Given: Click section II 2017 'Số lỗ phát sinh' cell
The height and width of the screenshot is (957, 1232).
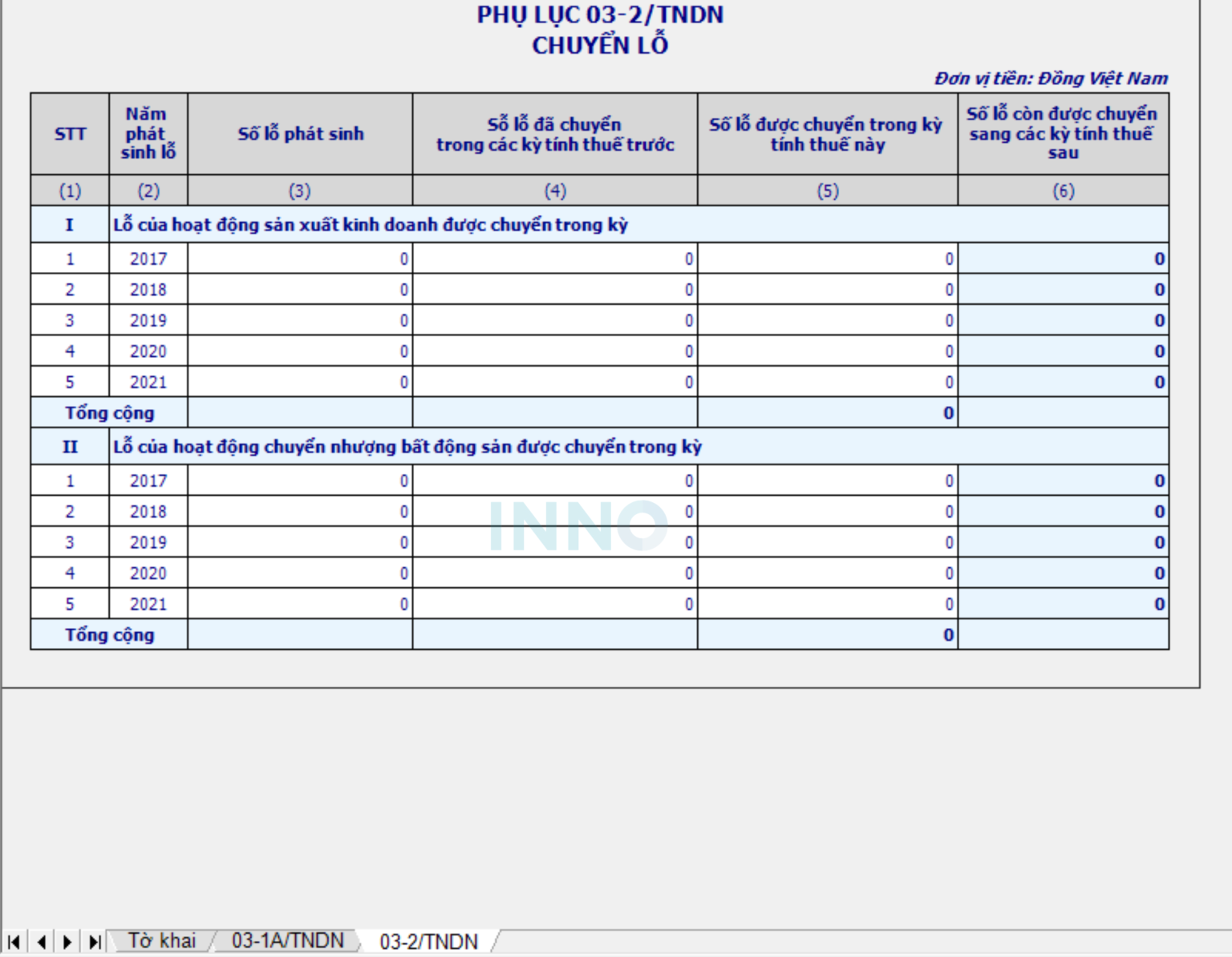Looking at the screenshot, I should pos(300,481).
